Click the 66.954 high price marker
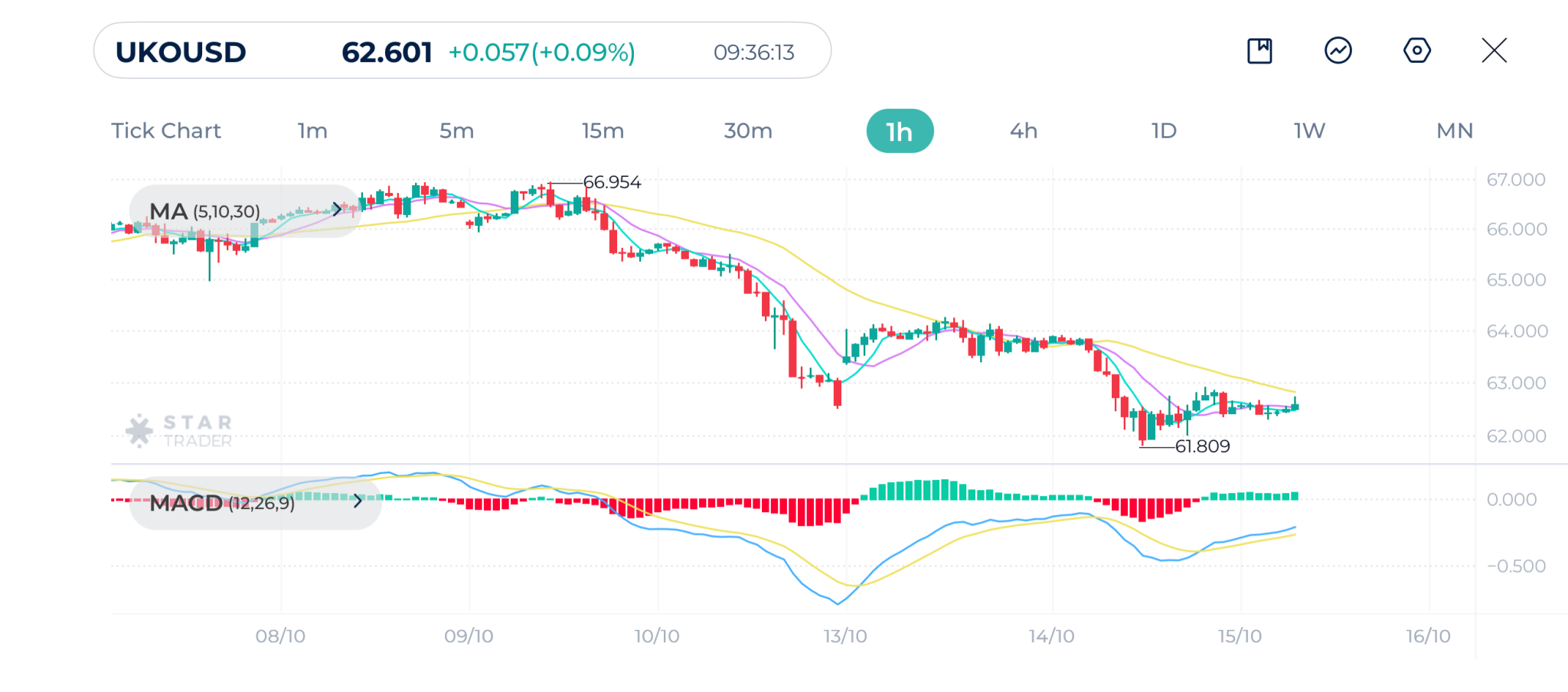 [x=612, y=182]
